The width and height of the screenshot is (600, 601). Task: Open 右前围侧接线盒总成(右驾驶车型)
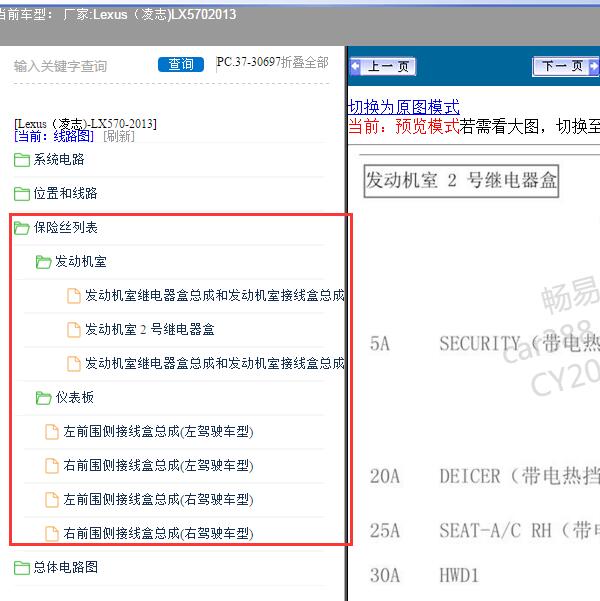click(158, 533)
